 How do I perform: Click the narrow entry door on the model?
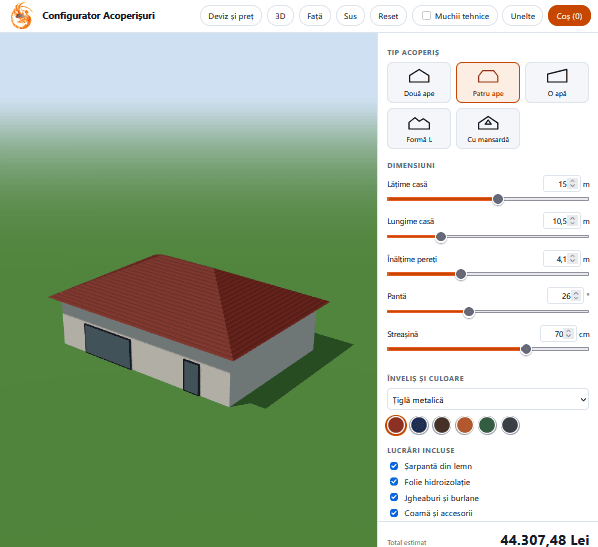(191, 377)
